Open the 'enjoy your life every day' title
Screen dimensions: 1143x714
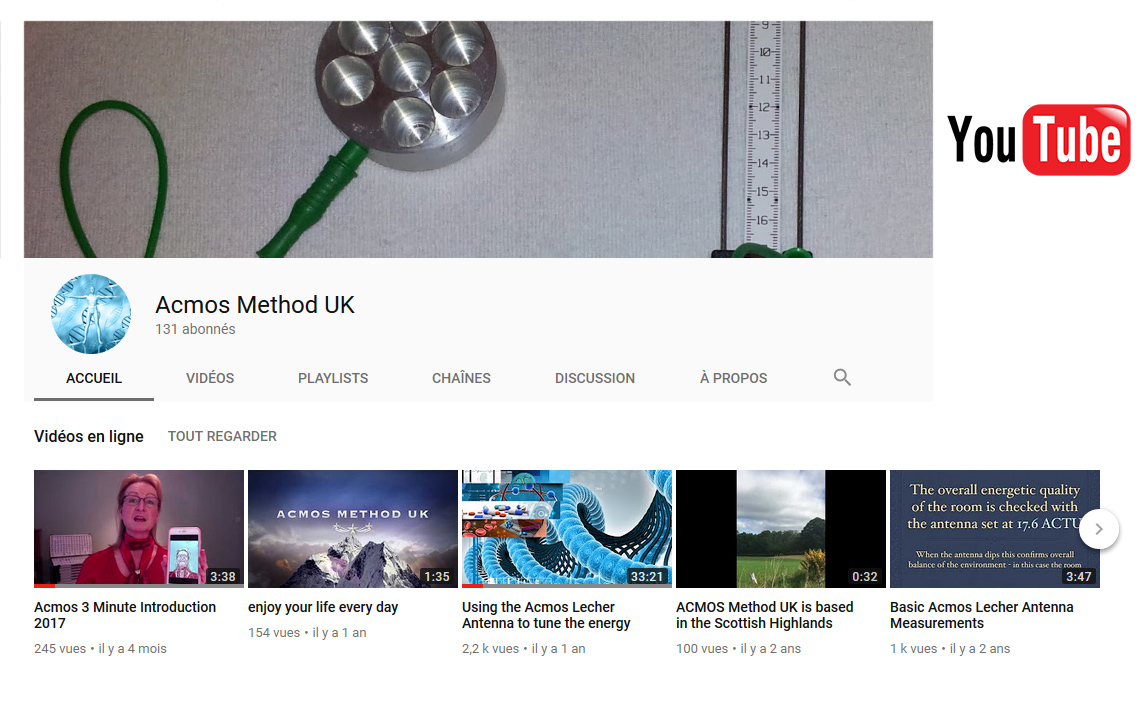click(323, 607)
